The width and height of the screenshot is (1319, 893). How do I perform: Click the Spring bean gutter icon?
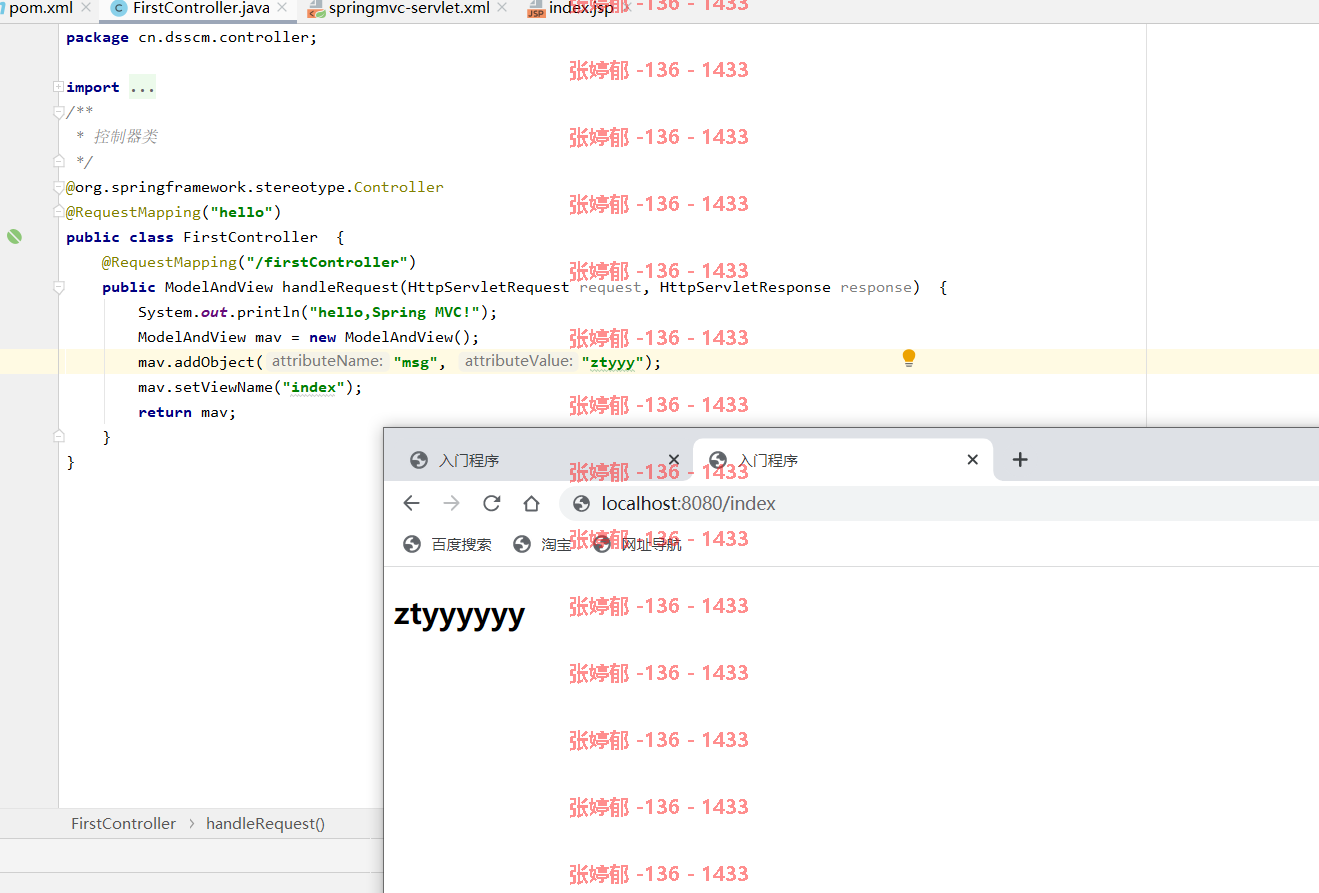14,237
